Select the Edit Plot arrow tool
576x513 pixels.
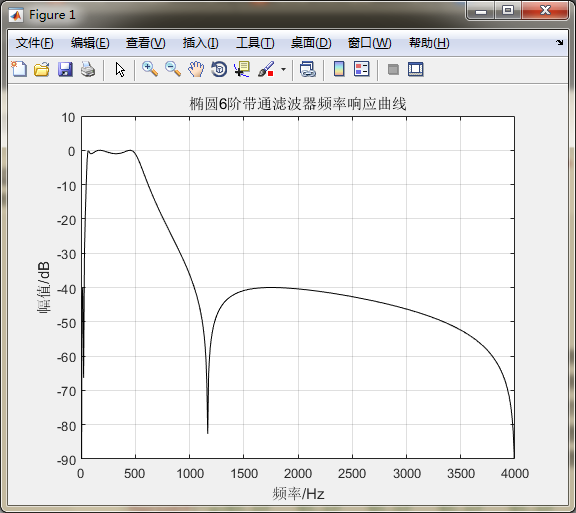pyautogui.click(x=120, y=69)
